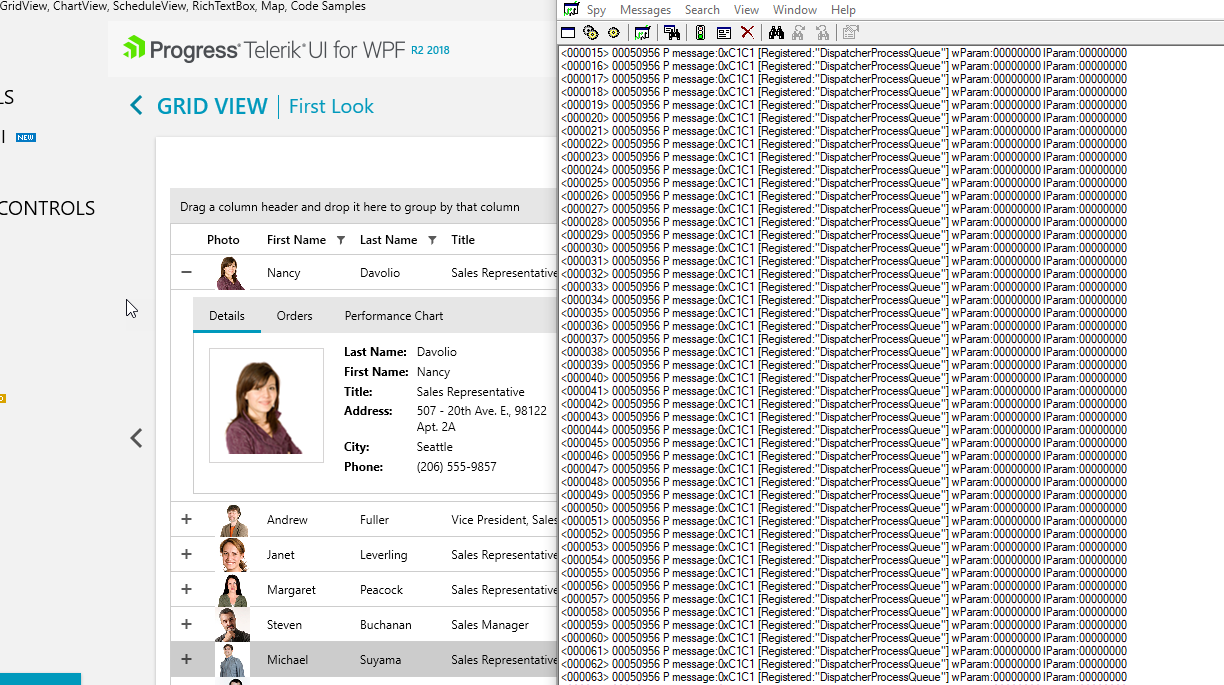Select log line <000015> in Spy++
This screenshot has height=685, width=1224.
pos(844,53)
